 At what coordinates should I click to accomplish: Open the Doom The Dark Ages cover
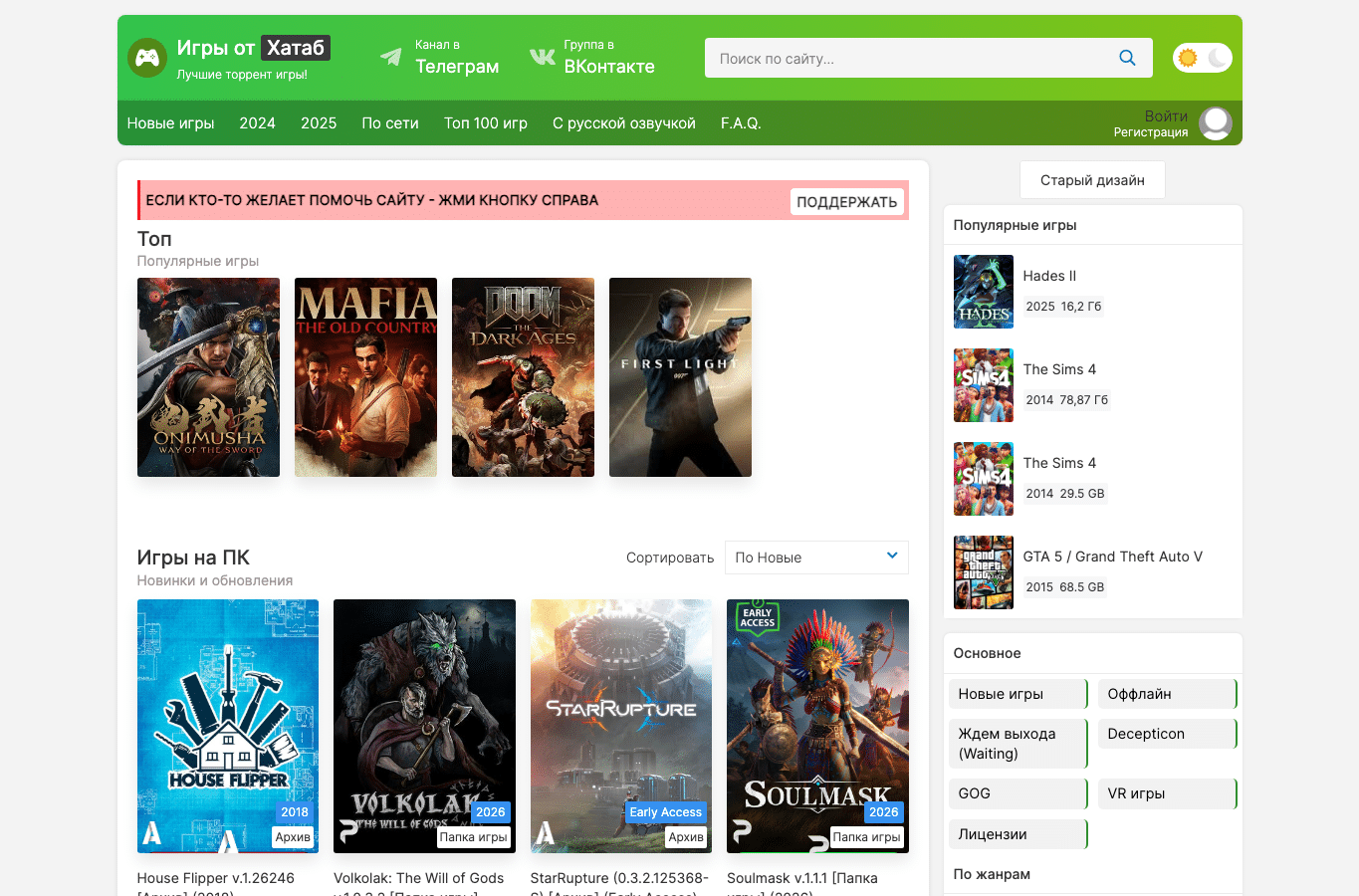coord(523,377)
